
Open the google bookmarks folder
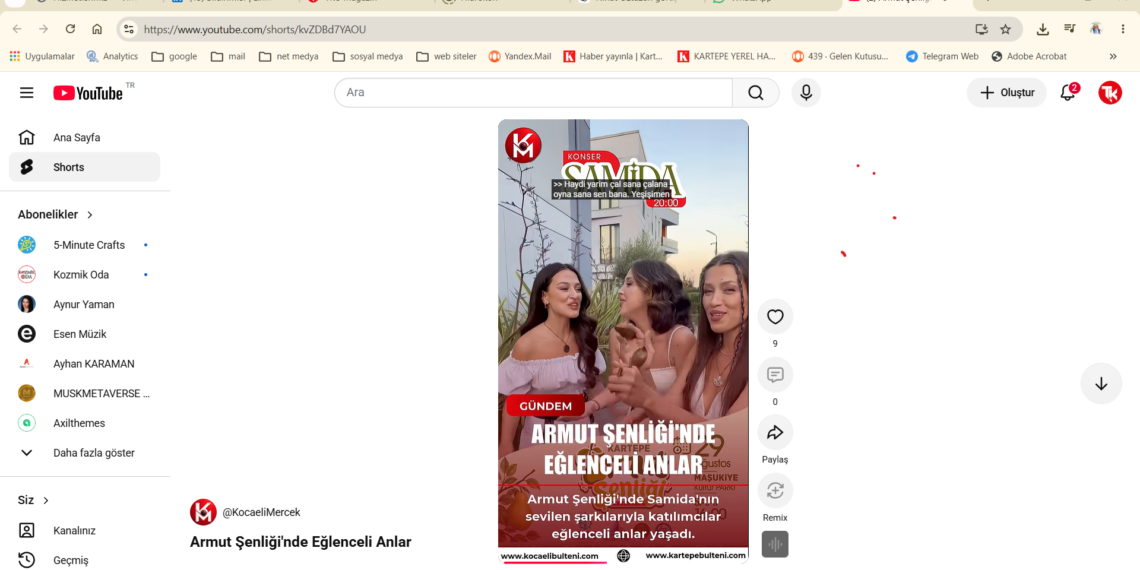174,56
